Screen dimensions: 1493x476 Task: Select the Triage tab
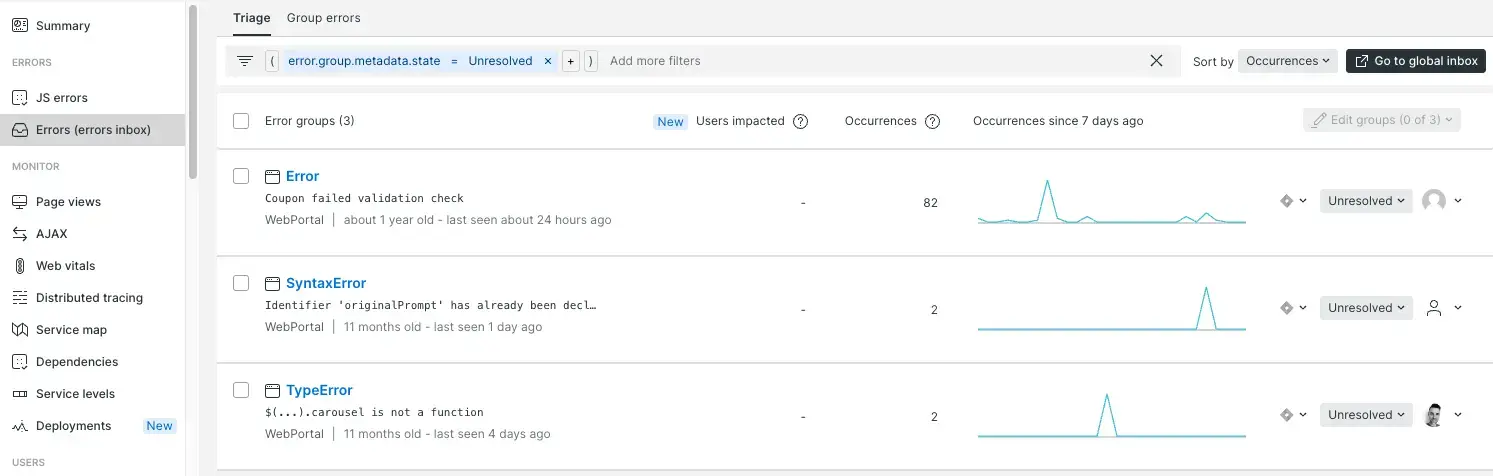click(252, 18)
